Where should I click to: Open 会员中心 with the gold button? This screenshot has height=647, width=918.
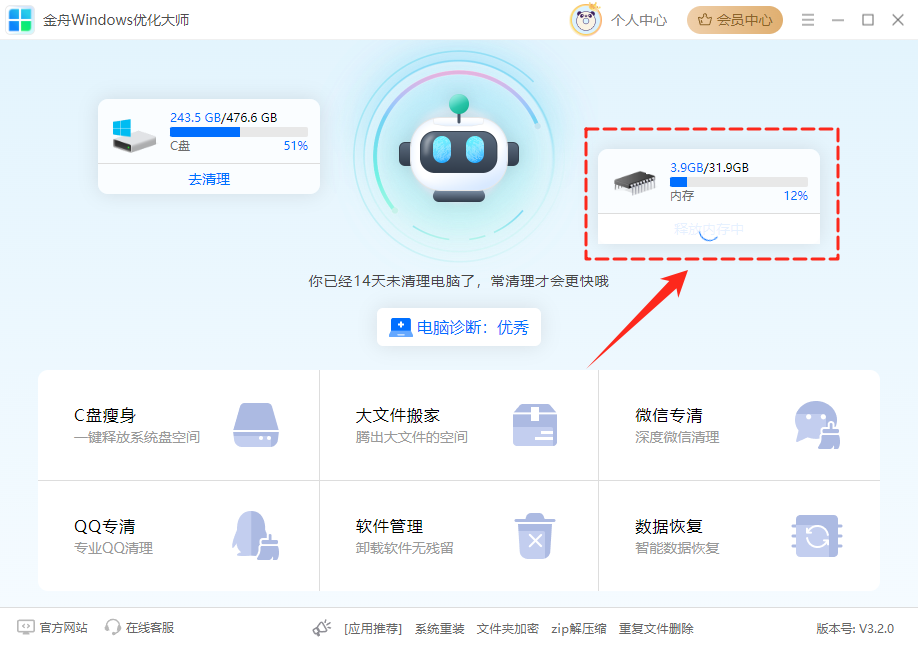[x=735, y=19]
